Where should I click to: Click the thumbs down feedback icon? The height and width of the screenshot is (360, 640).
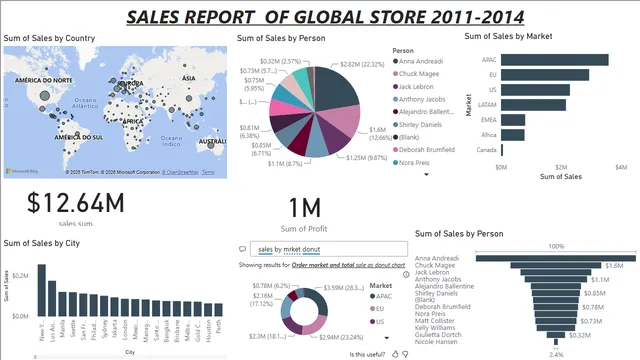[x=405, y=354]
